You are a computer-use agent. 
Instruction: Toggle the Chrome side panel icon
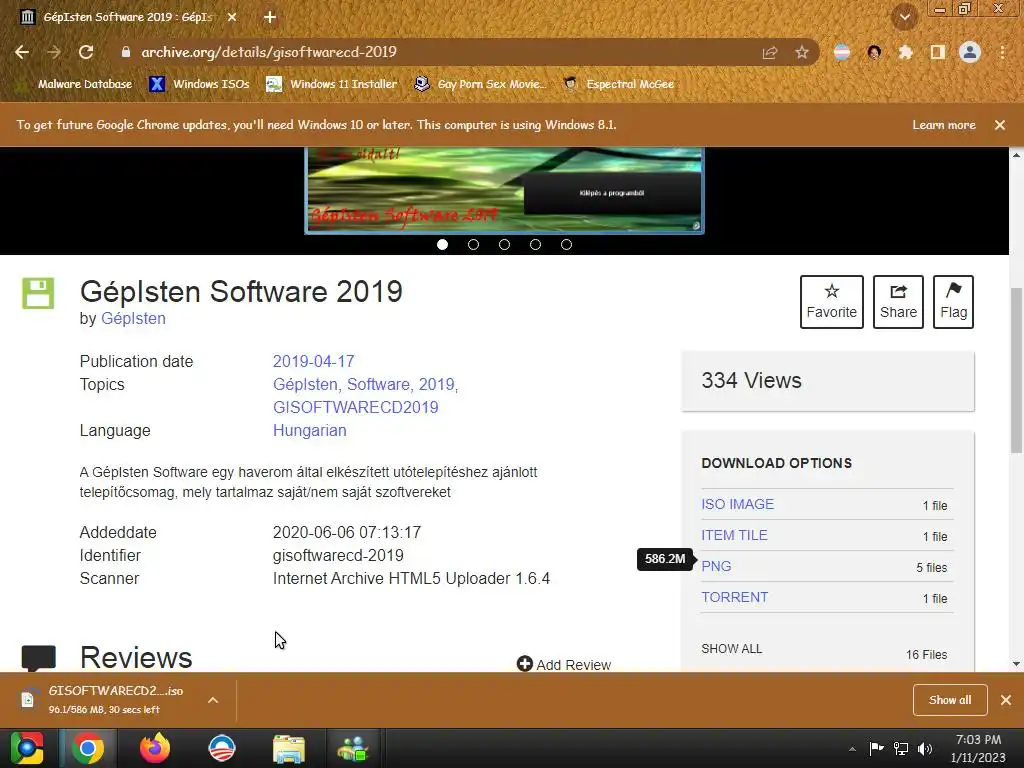[x=937, y=52]
